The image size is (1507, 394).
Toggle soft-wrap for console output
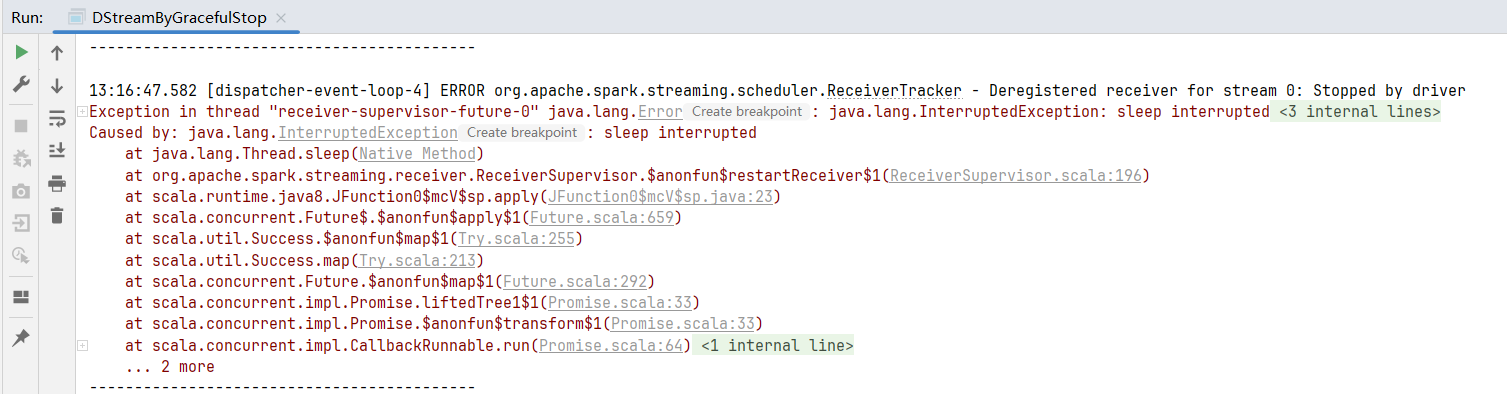(57, 119)
